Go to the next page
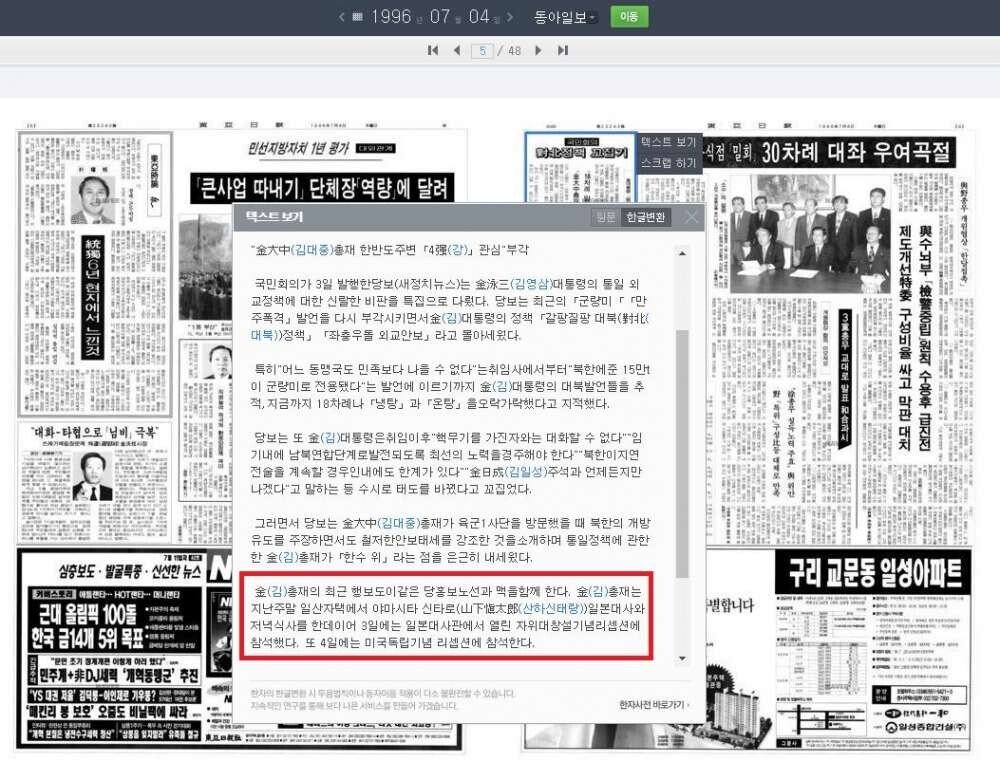 click(x=540, y=50)
